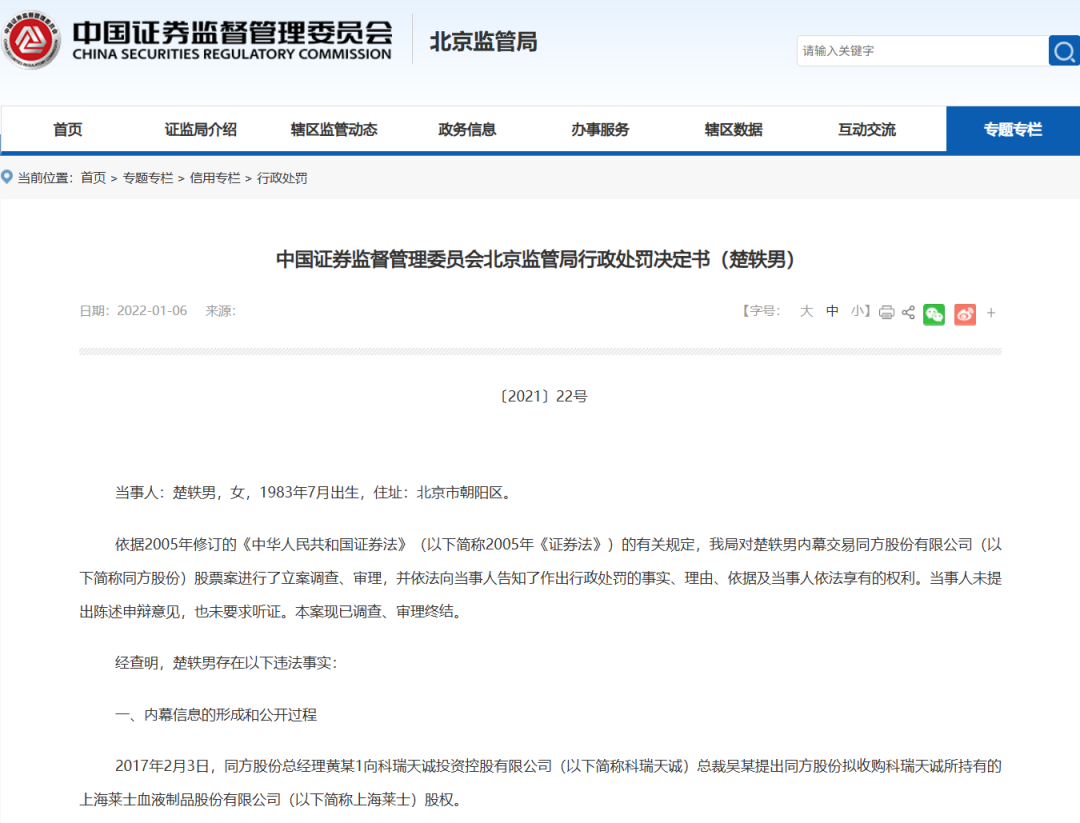Screen dimensions: 1080x823
Task: Set font size to large (大)
Action: [806, 311]
